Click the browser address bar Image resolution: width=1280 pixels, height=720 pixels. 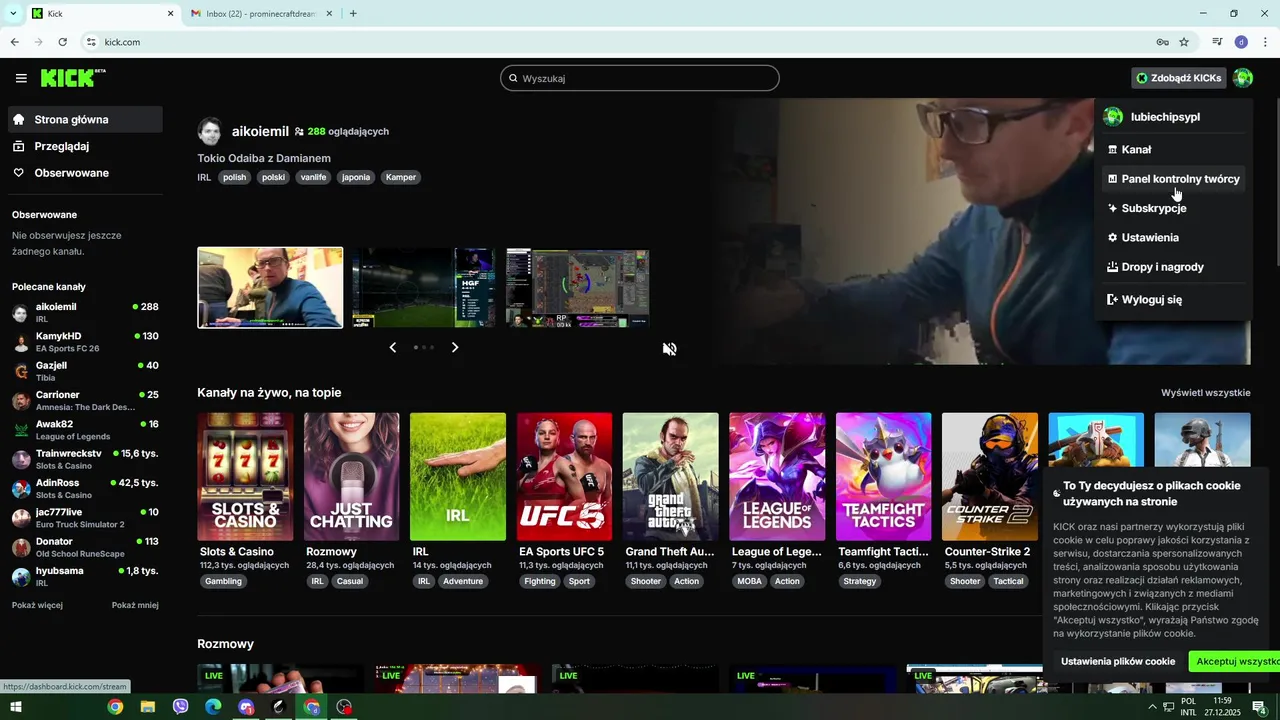click(x=620, y=42)
